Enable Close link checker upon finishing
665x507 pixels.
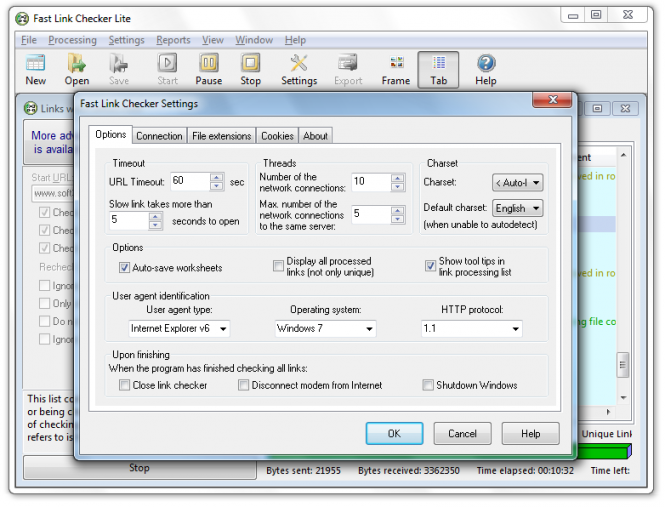click(124, 385)
